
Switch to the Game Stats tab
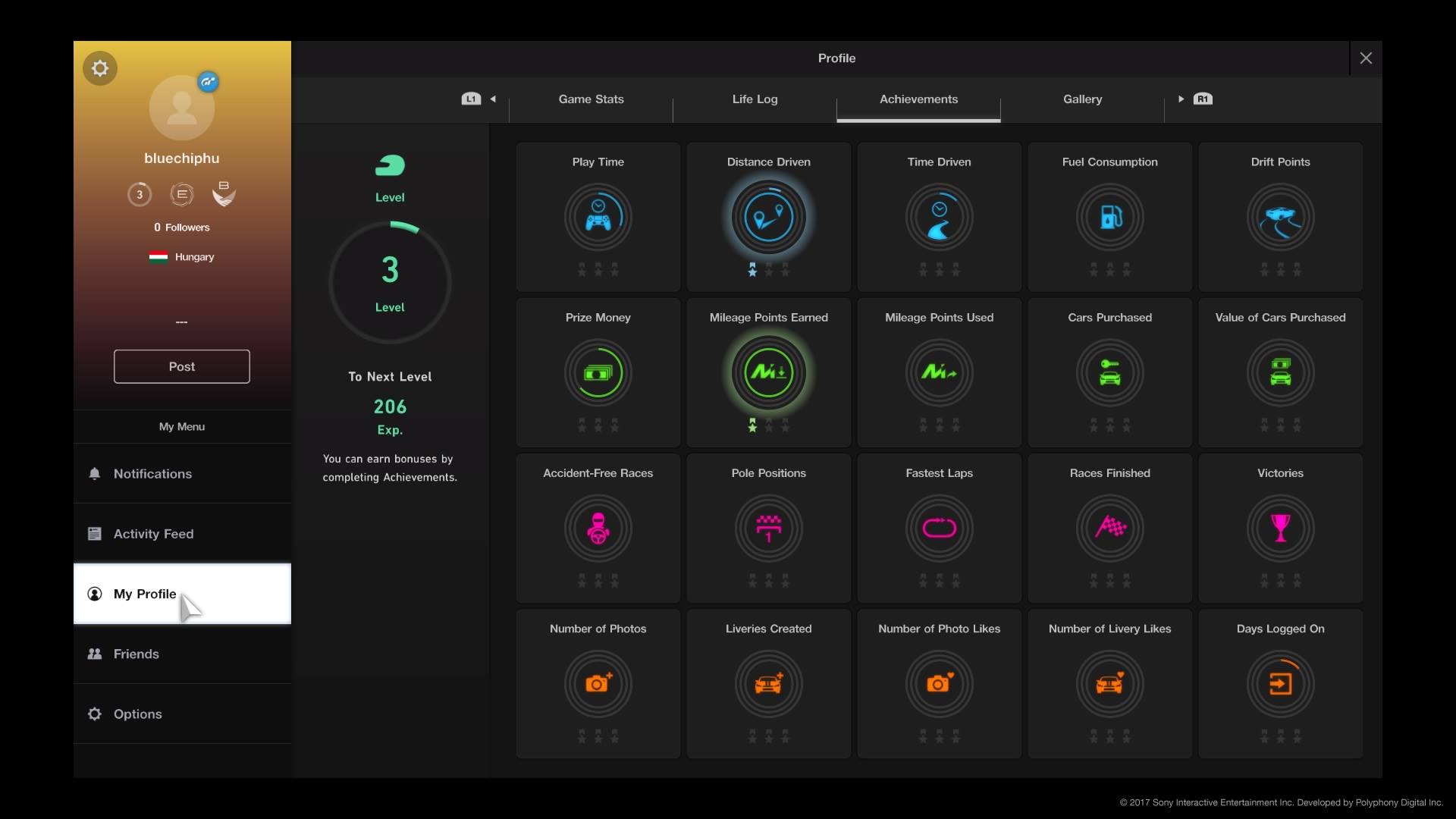click(591, 99)
